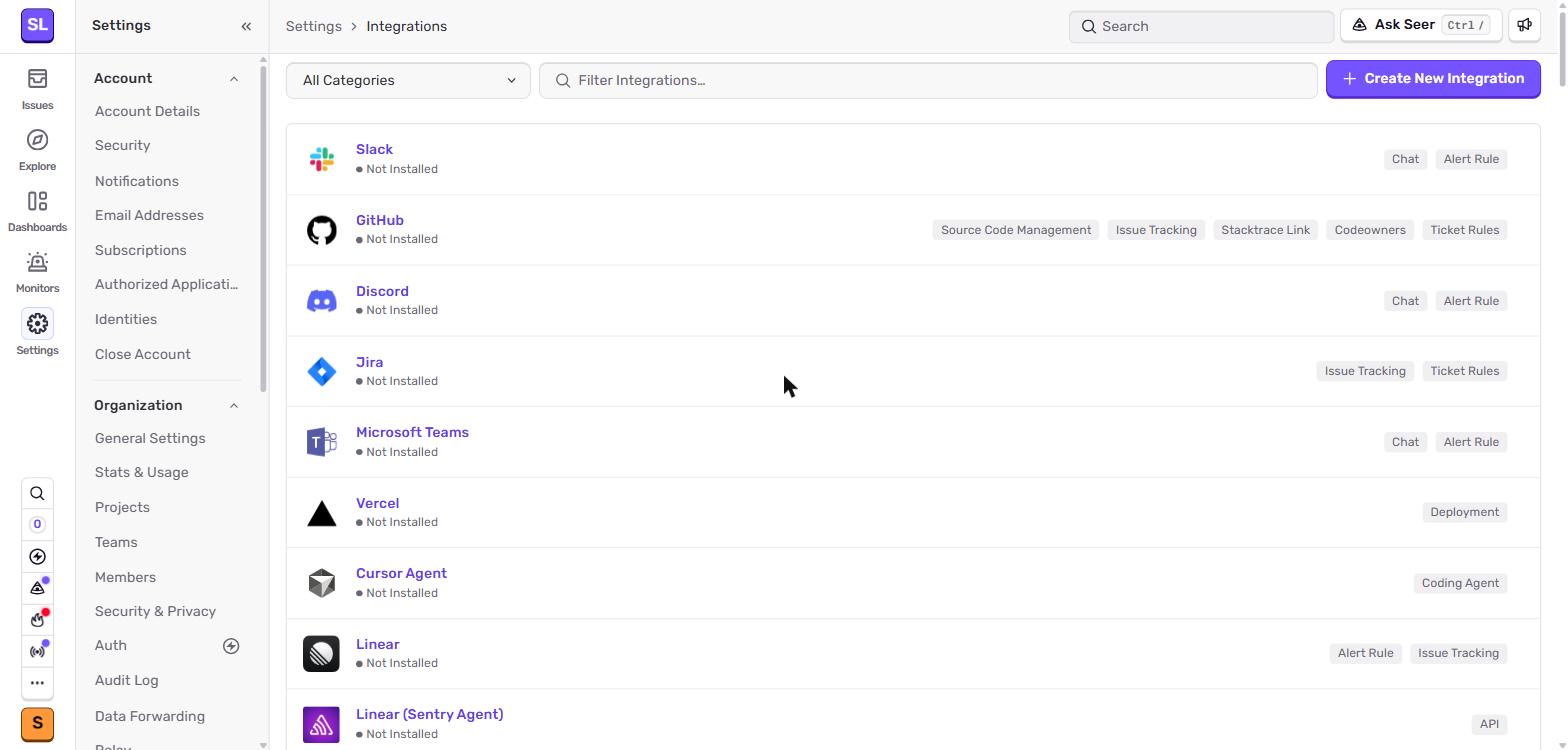Open Data Forwarding settings
The height and width of the screenshot is (750, 1568).
[150, 716]
